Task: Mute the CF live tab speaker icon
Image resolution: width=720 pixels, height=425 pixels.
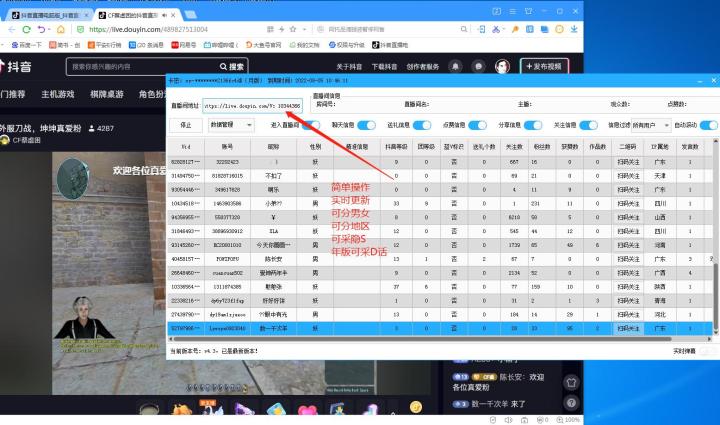Action: (164, 15)
